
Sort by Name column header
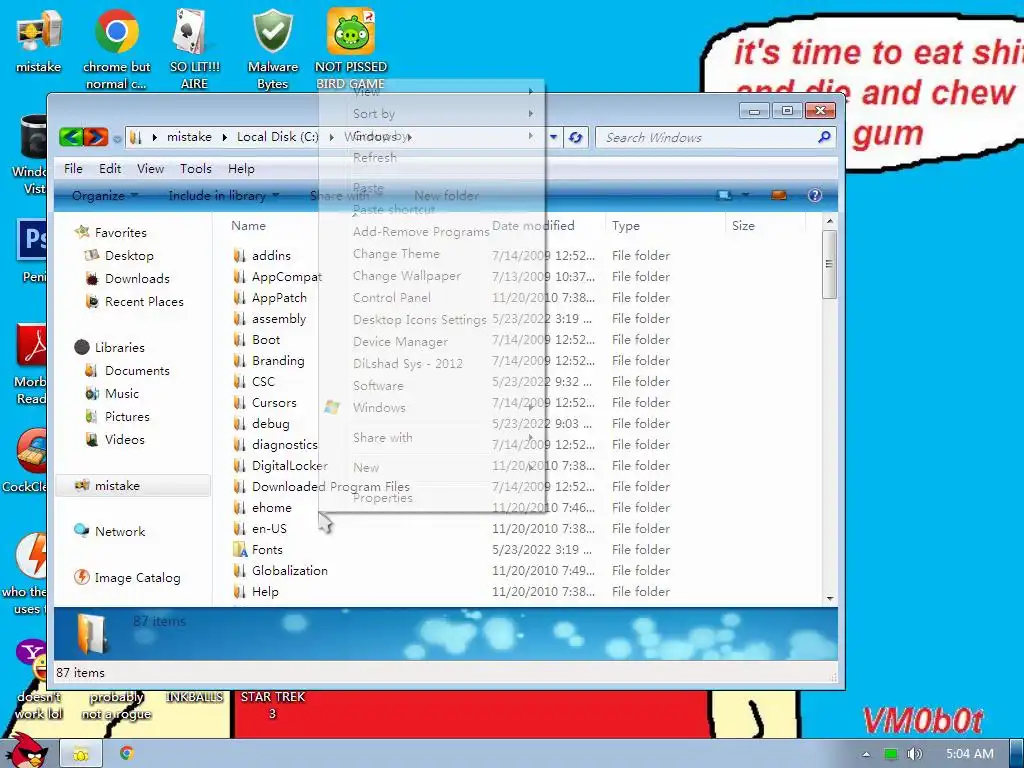(248, 225)
